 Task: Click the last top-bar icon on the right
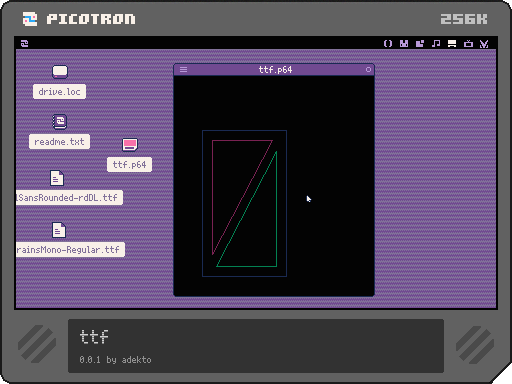(484, 44)
